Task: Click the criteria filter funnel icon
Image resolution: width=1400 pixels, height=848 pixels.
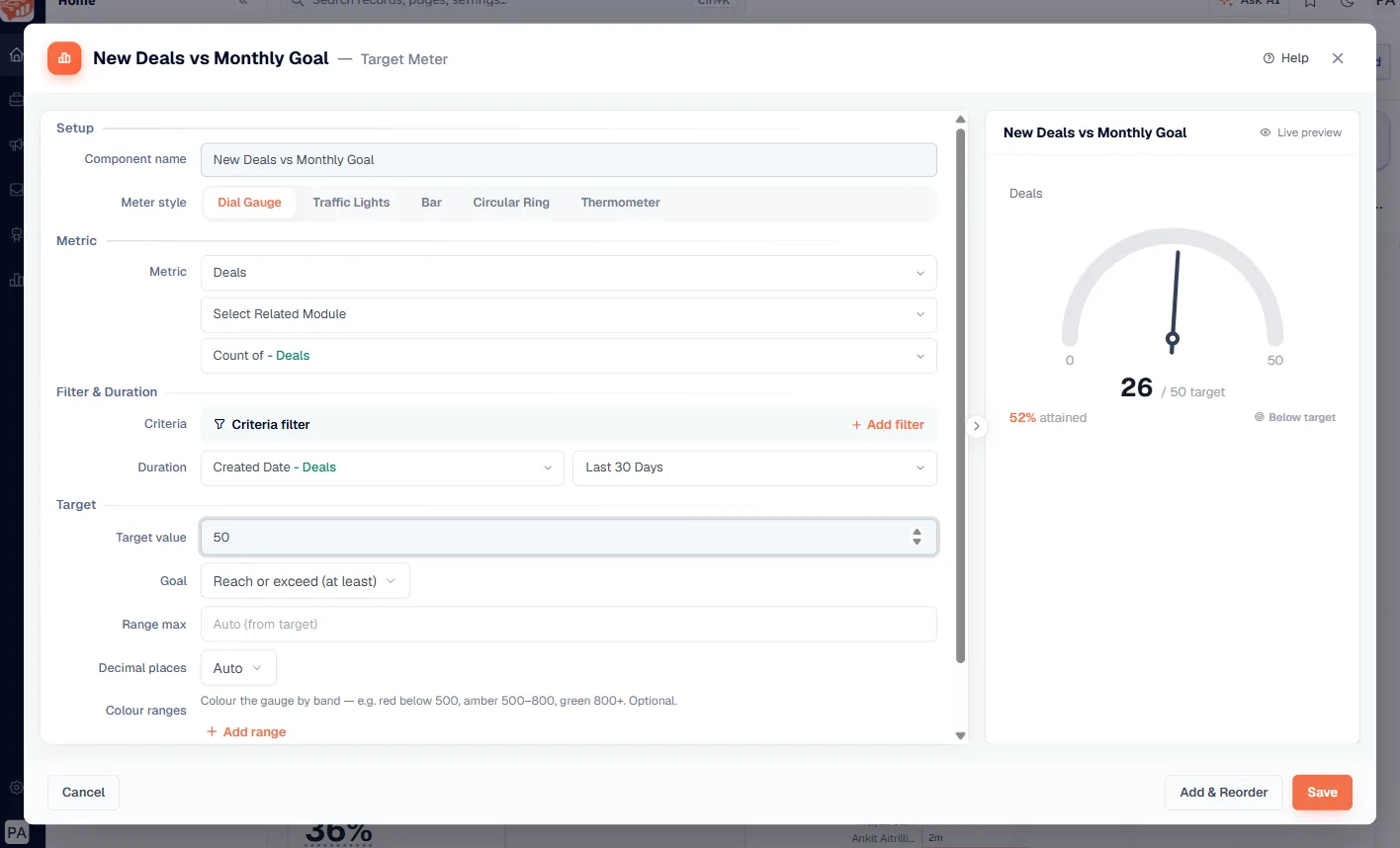Action: pyautogui.click(x=219, y=424)
